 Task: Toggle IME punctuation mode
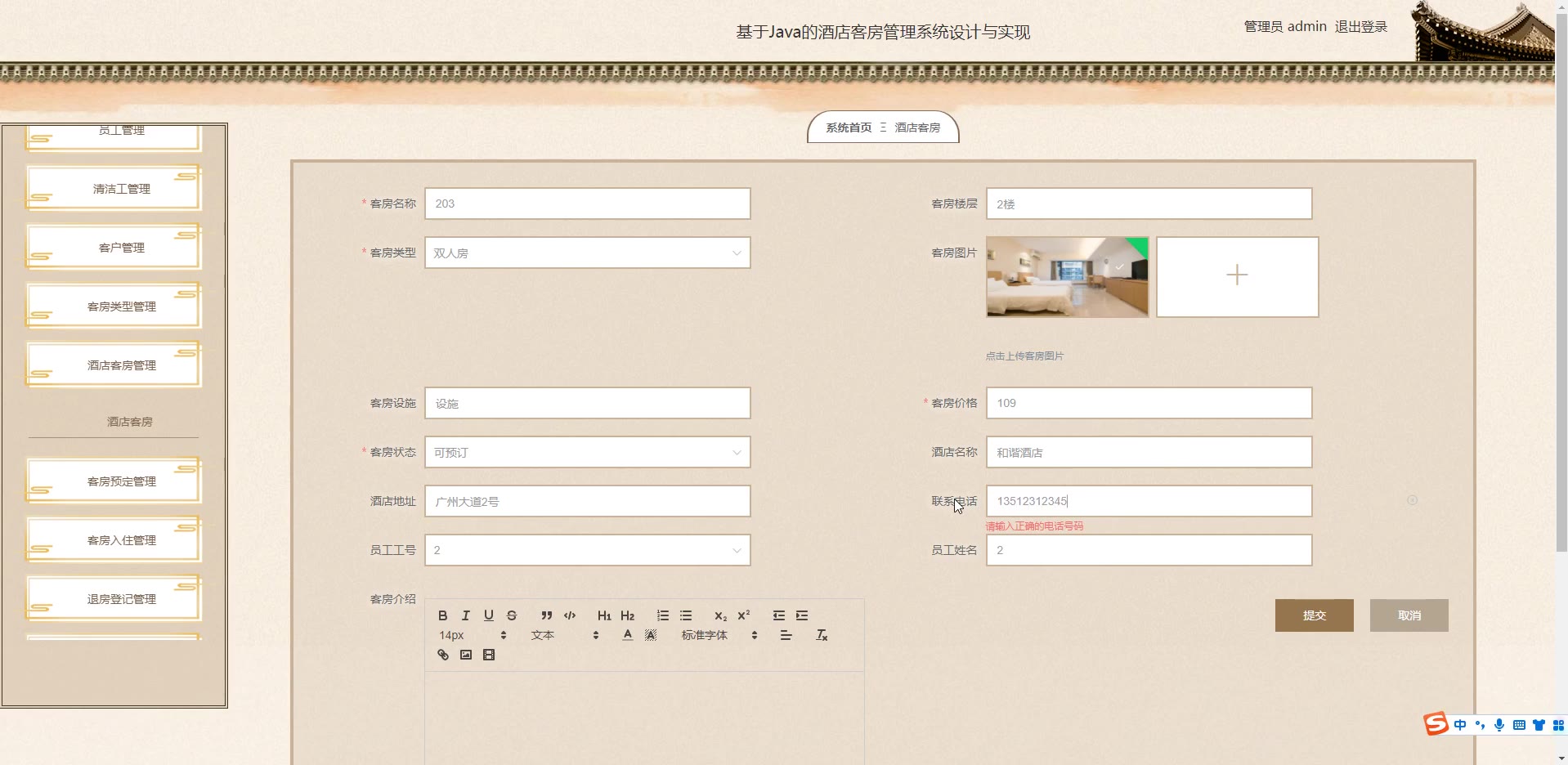point(1480,725)
